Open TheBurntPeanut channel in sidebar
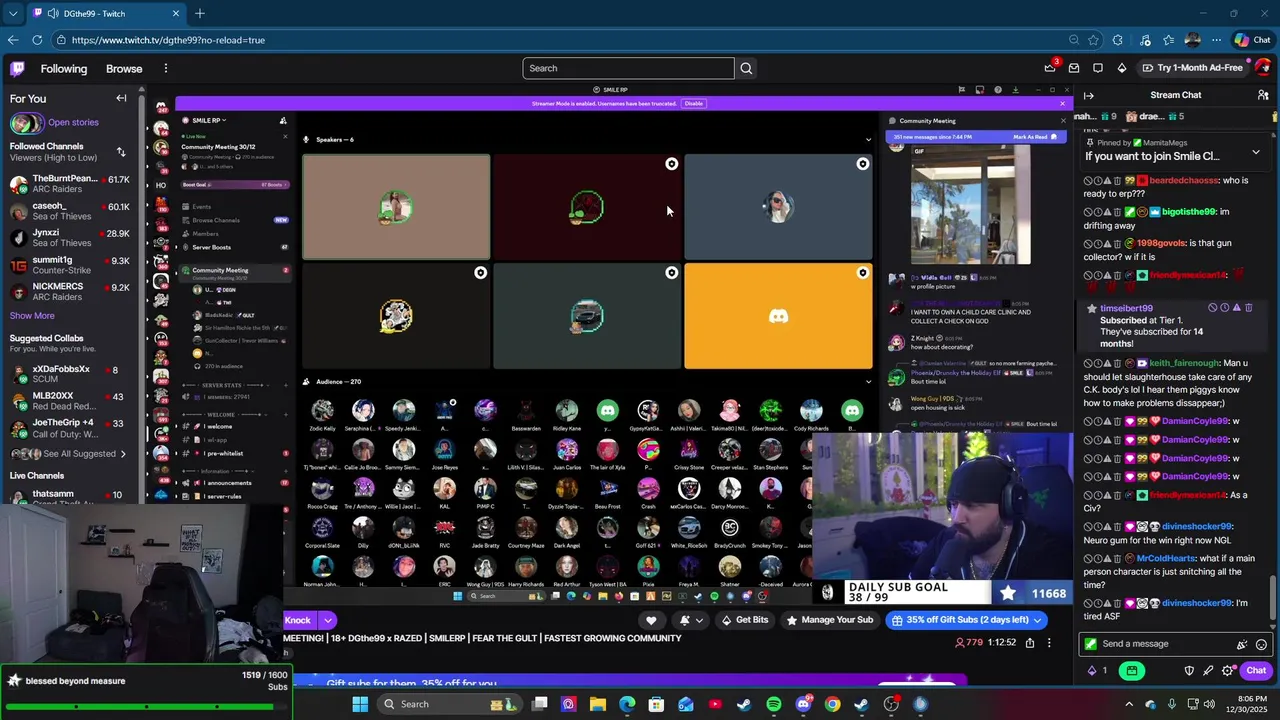The height and width of the screenshot is (720, 1280). point(70,184)
